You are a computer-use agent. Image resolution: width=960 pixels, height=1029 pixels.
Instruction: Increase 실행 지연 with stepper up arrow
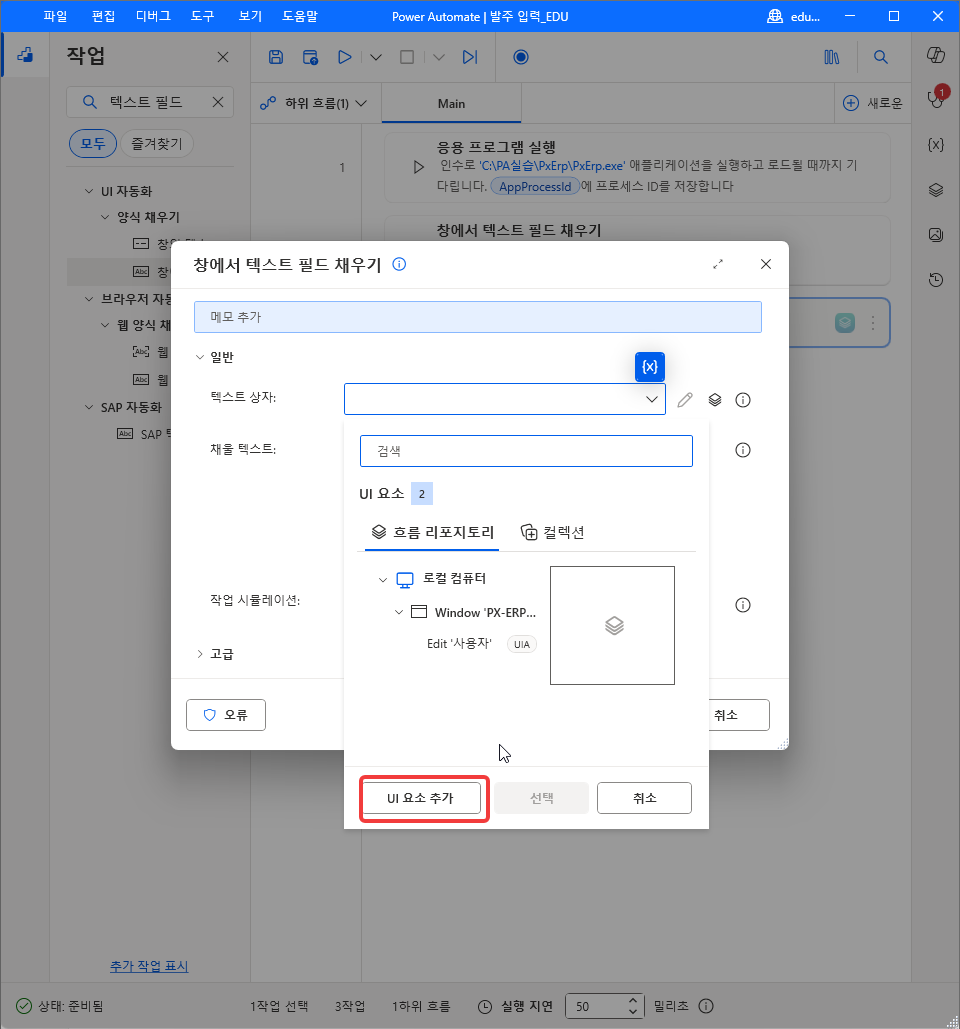click(x=633, y=1001)
